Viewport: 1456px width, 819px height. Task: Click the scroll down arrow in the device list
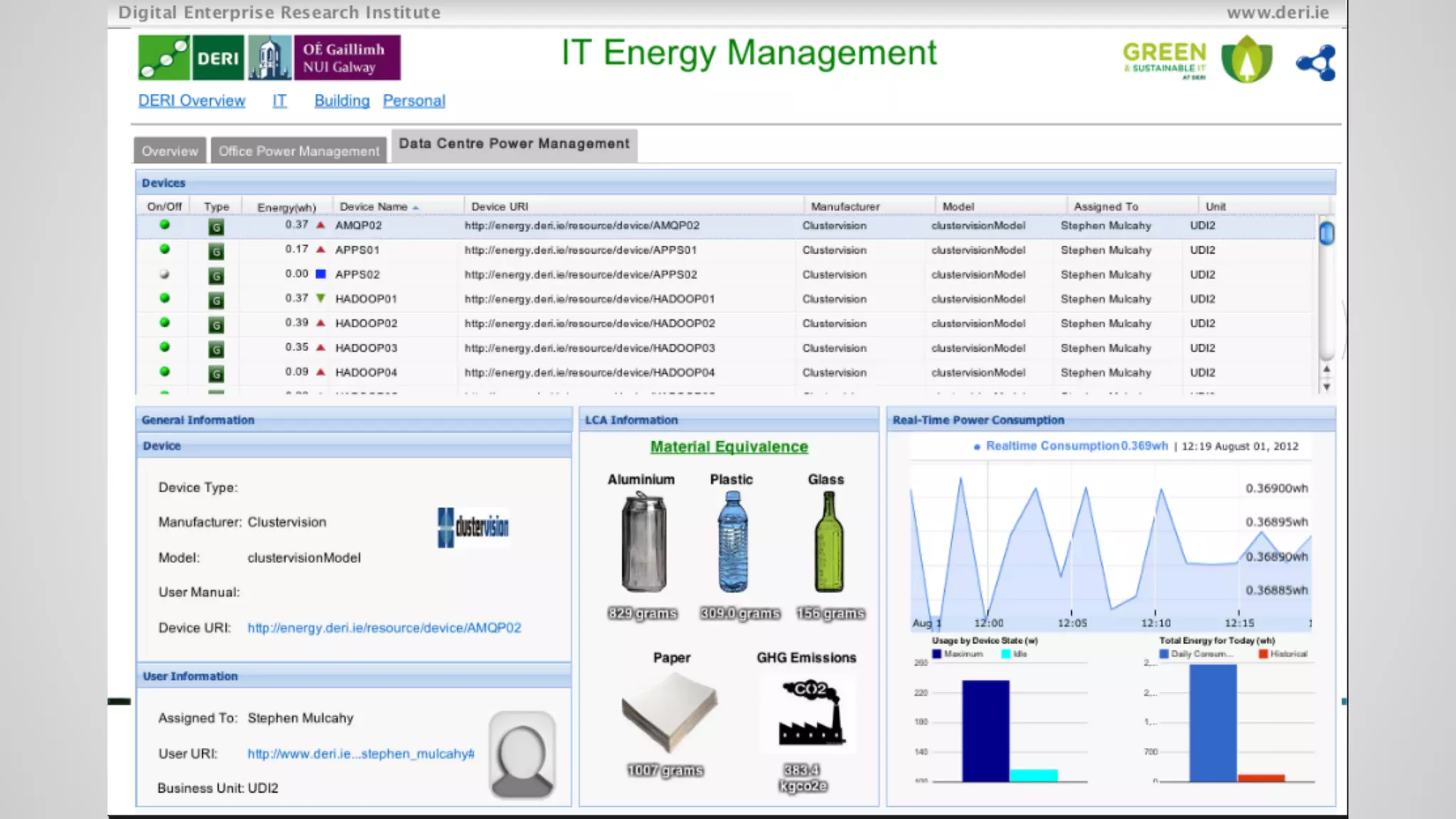1327,387
